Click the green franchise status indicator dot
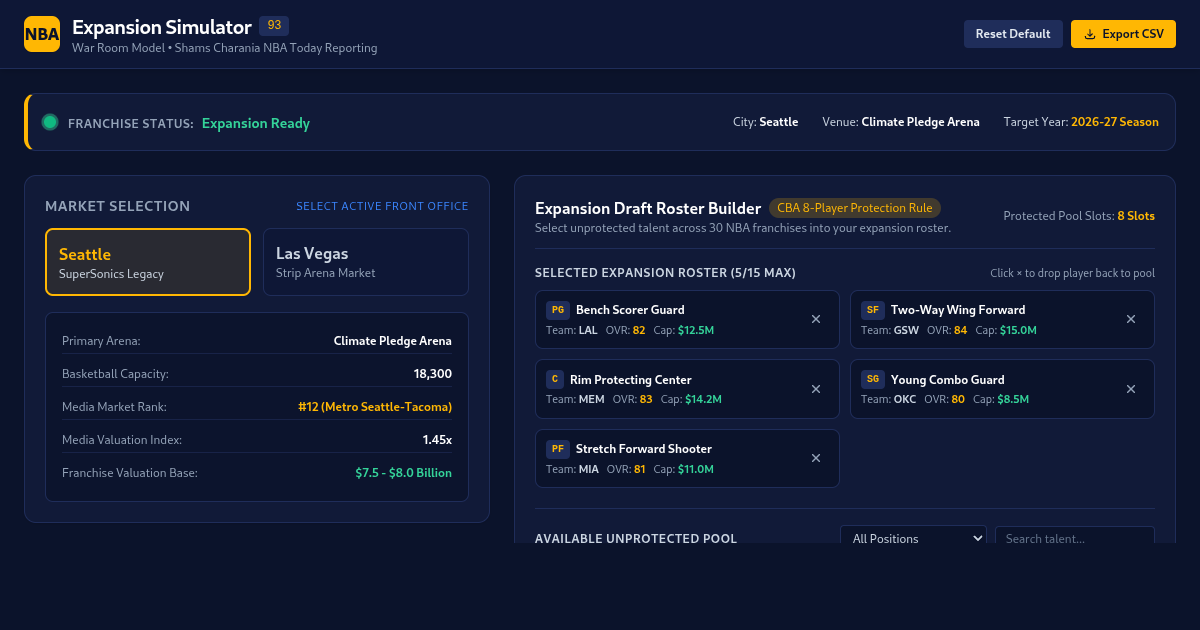This screenshot has height=630, width=1200. pyautogui.click(x=50, y=122)
